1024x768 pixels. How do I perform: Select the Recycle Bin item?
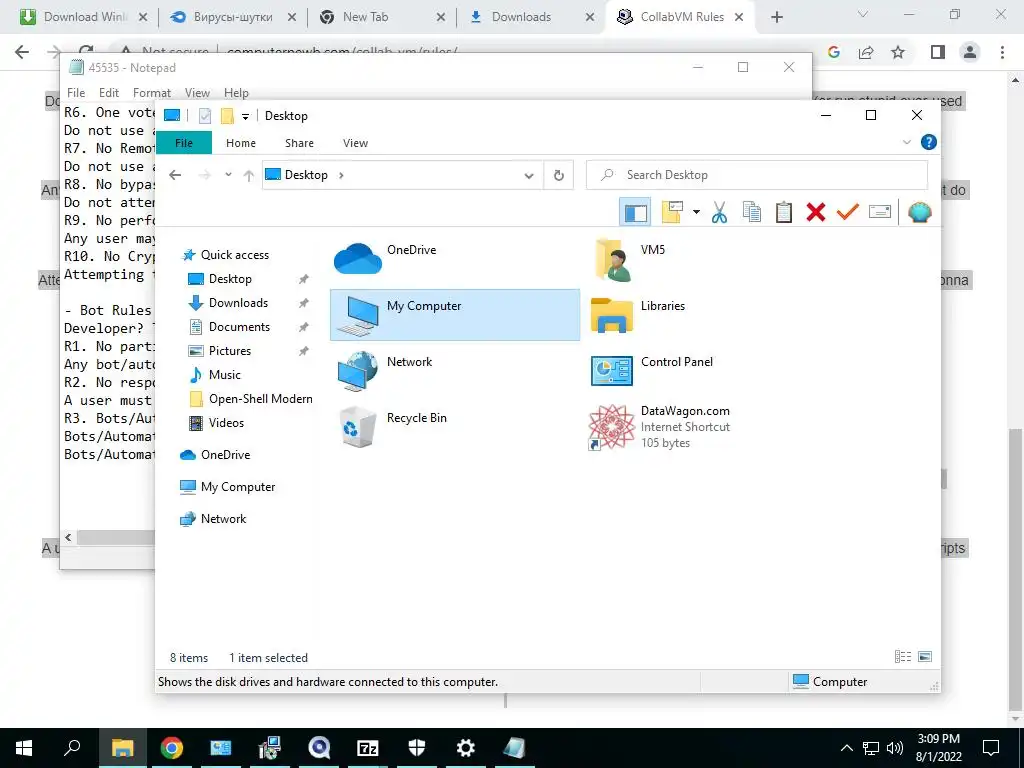click(455, 427)
